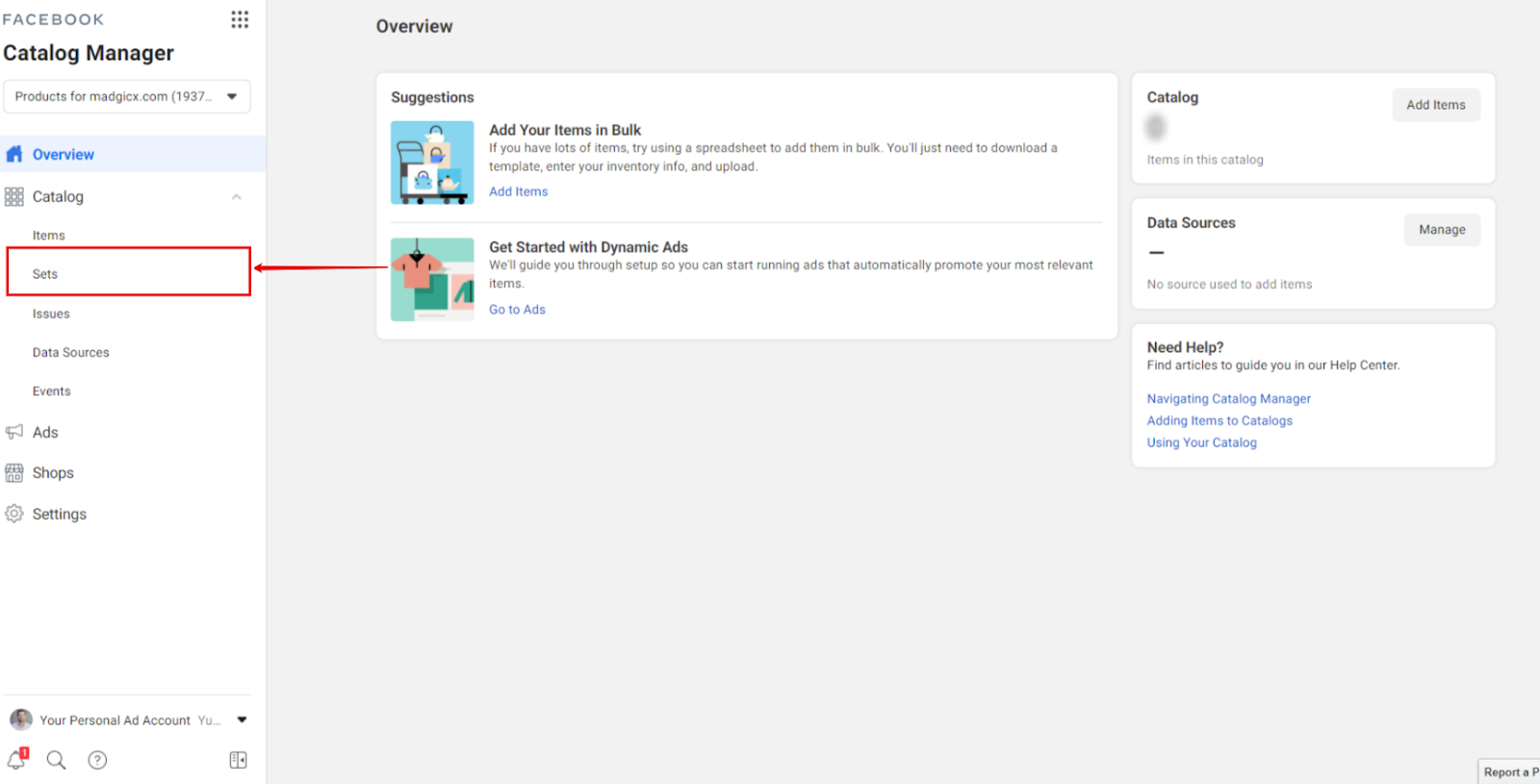Click the Overview house icon
Screen dimensions: 1540x784
[14, 154]
